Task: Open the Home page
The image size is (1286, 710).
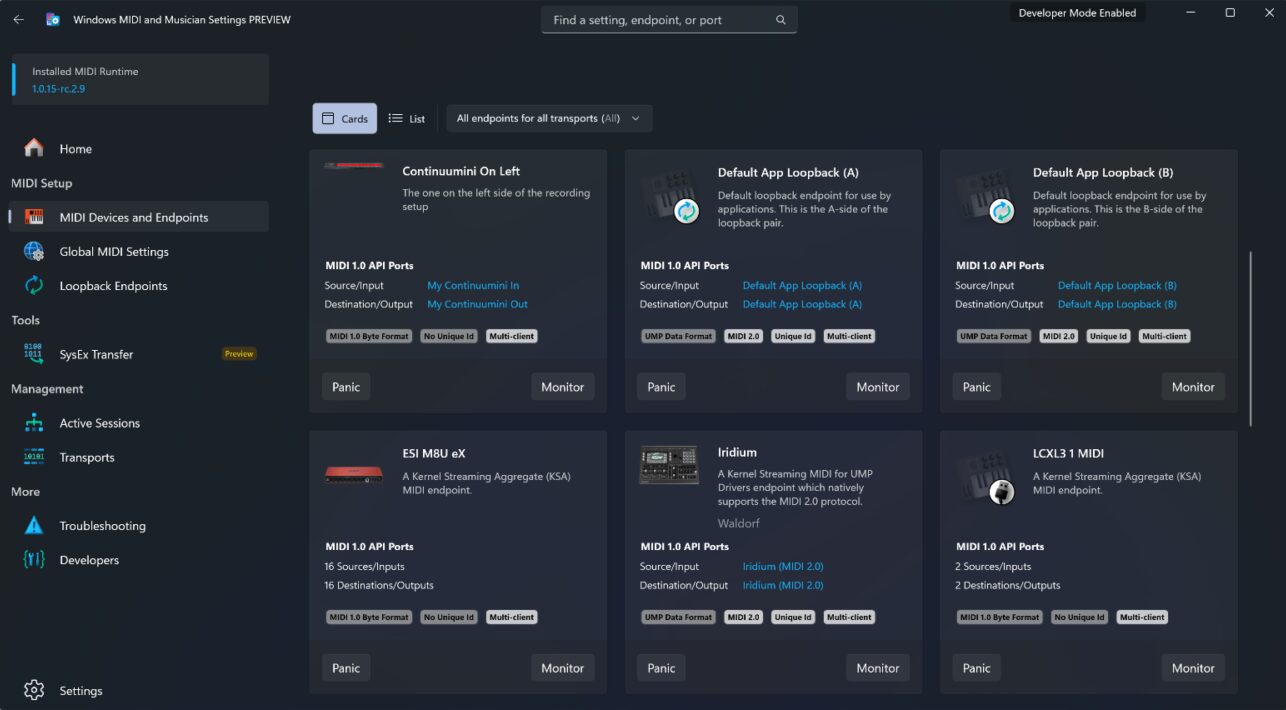Action: coord(138,148)
